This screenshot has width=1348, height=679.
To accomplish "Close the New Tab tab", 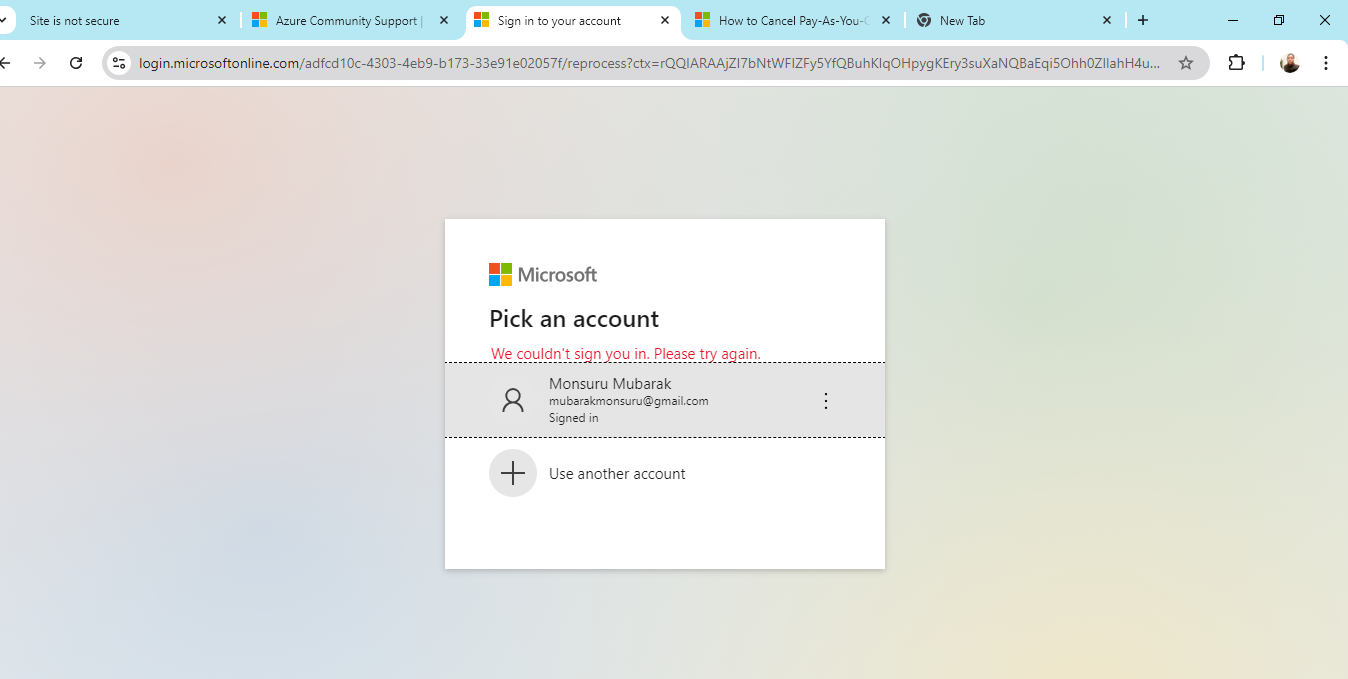I will pyautogui.click(x=1107, y=20).
